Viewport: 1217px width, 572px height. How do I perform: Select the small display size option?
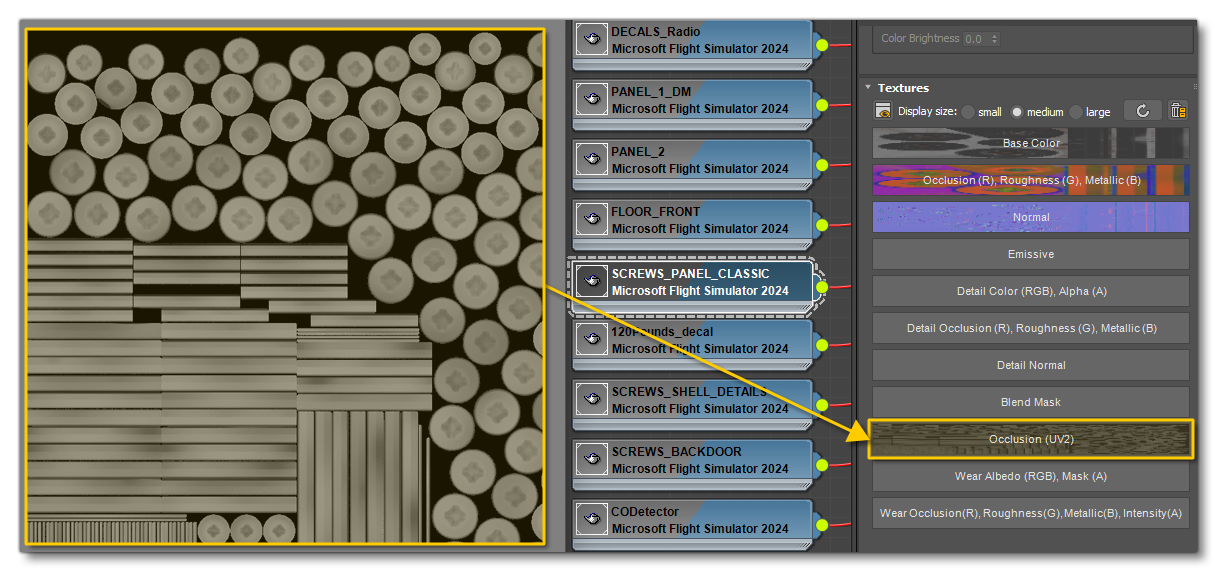[x=968, y=112]
